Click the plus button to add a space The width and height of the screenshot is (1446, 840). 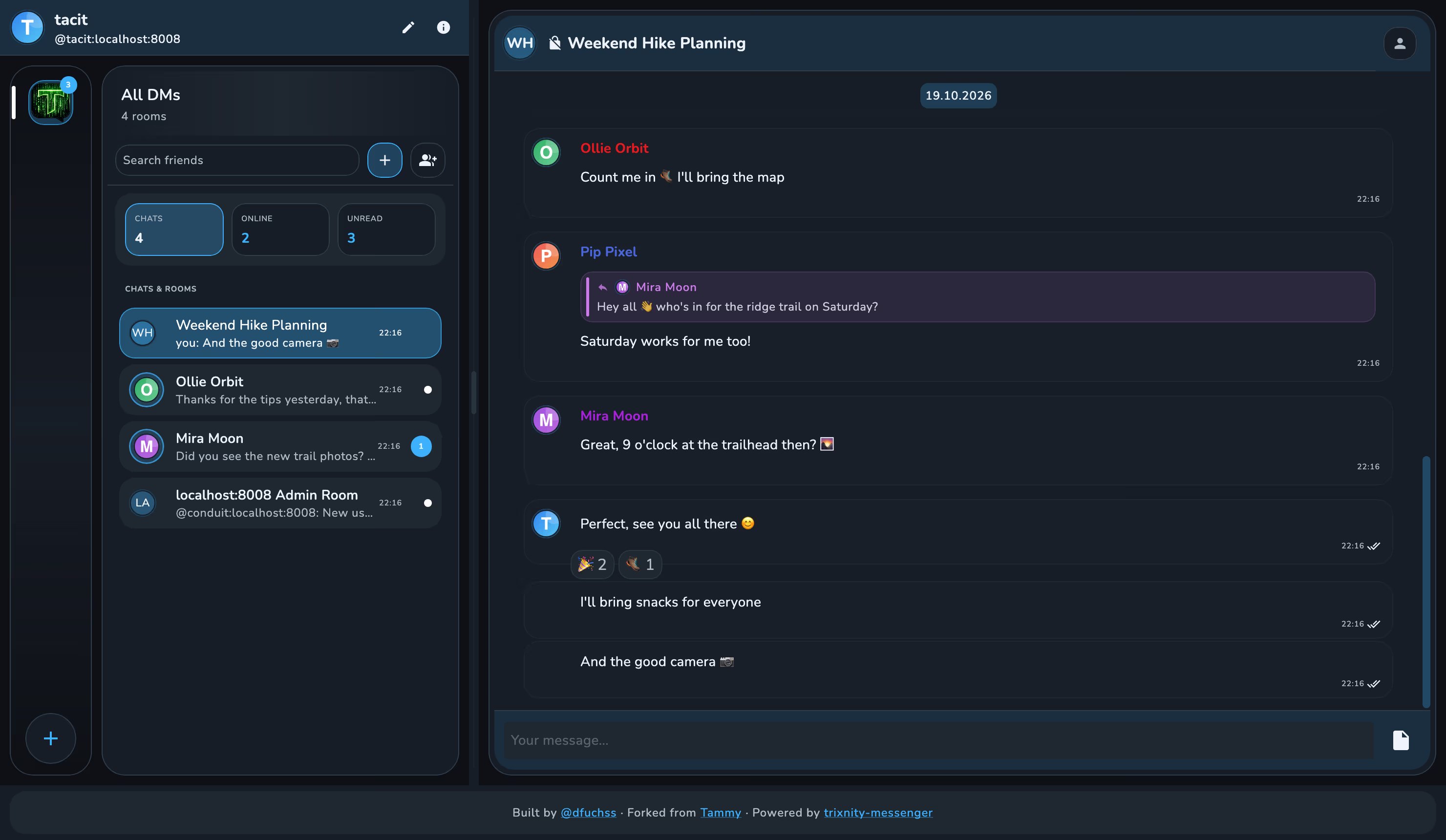(x=50, y=738)
